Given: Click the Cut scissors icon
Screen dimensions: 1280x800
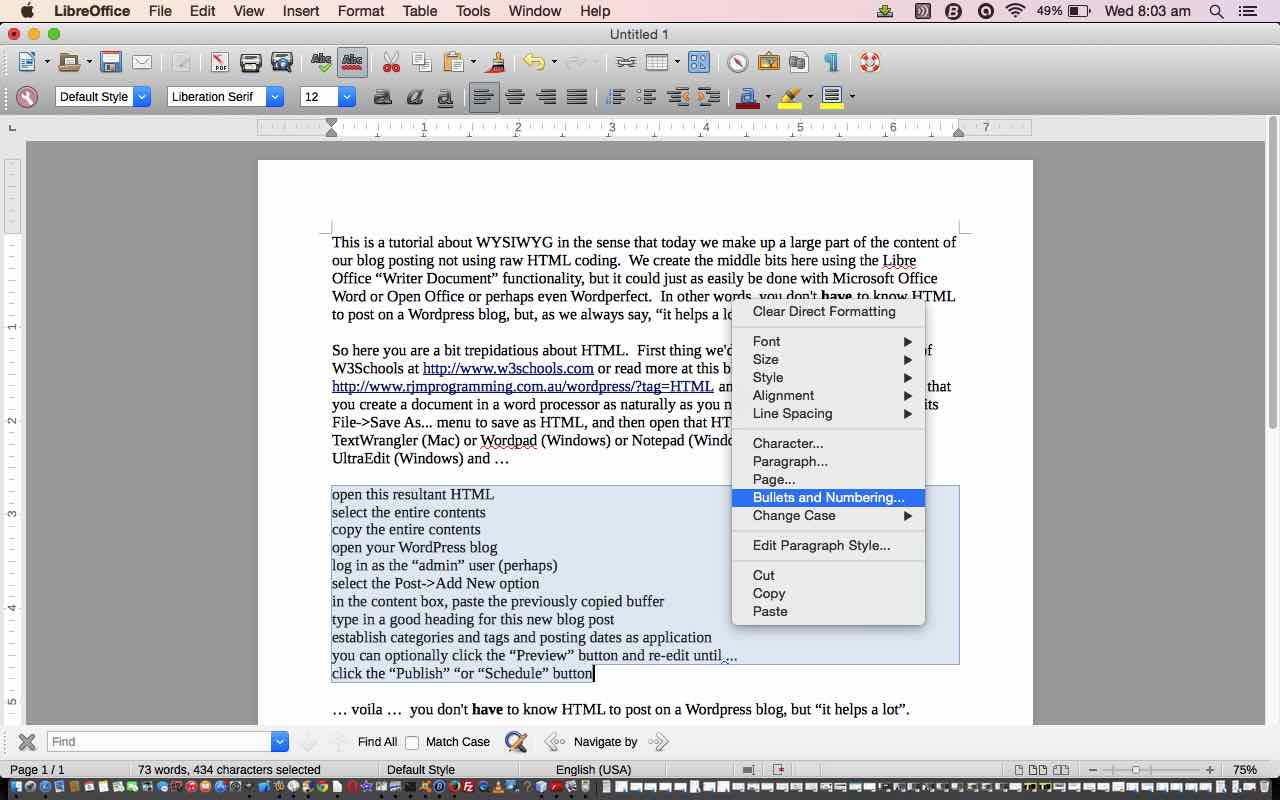Looking at the screenshot, I should (x=391, y=63).
